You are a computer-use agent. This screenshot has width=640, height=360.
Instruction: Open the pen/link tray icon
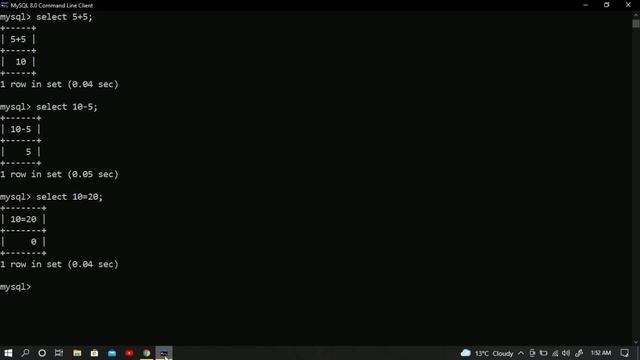tap(579, 353)
